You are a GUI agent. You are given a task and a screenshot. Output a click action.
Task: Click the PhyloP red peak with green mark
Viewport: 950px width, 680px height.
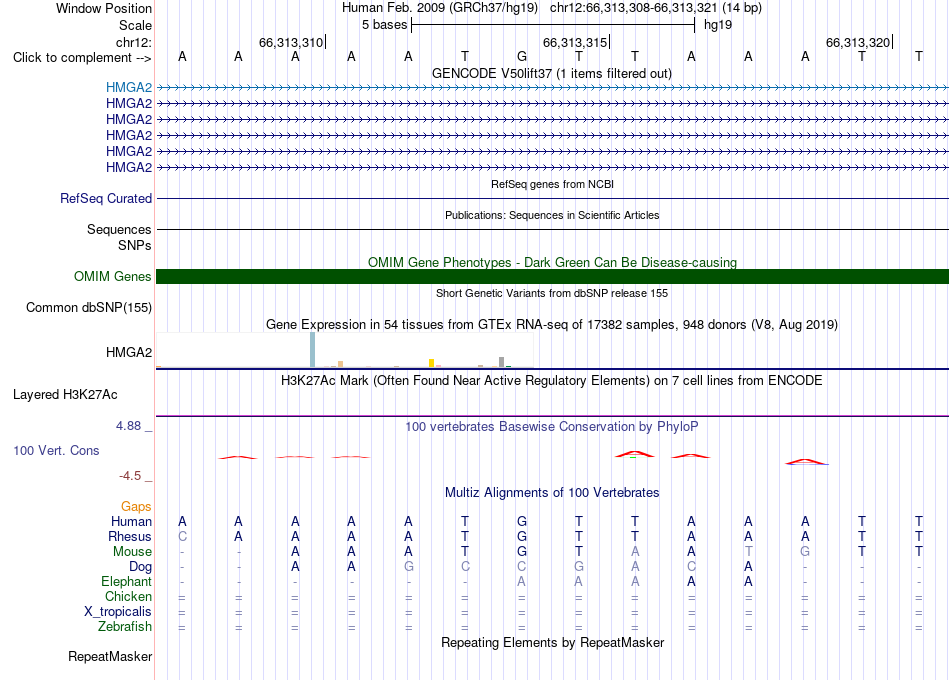point(634,454)
